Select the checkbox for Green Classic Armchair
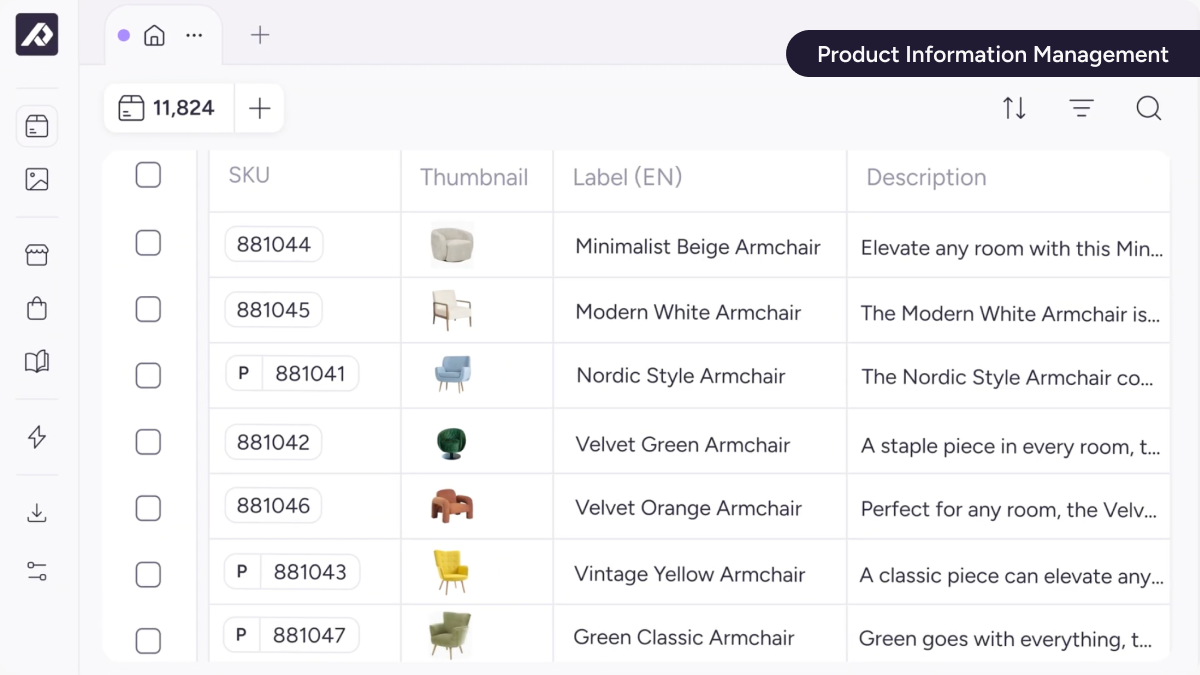The height and width of the screenshot is (675, 1200). click(148, 640)
